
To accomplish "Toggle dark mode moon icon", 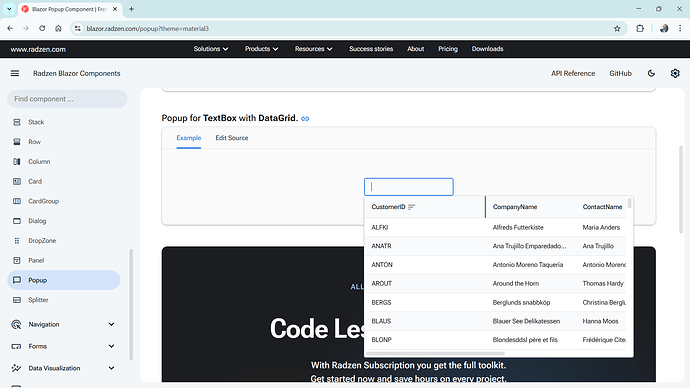I will [651, 73].
